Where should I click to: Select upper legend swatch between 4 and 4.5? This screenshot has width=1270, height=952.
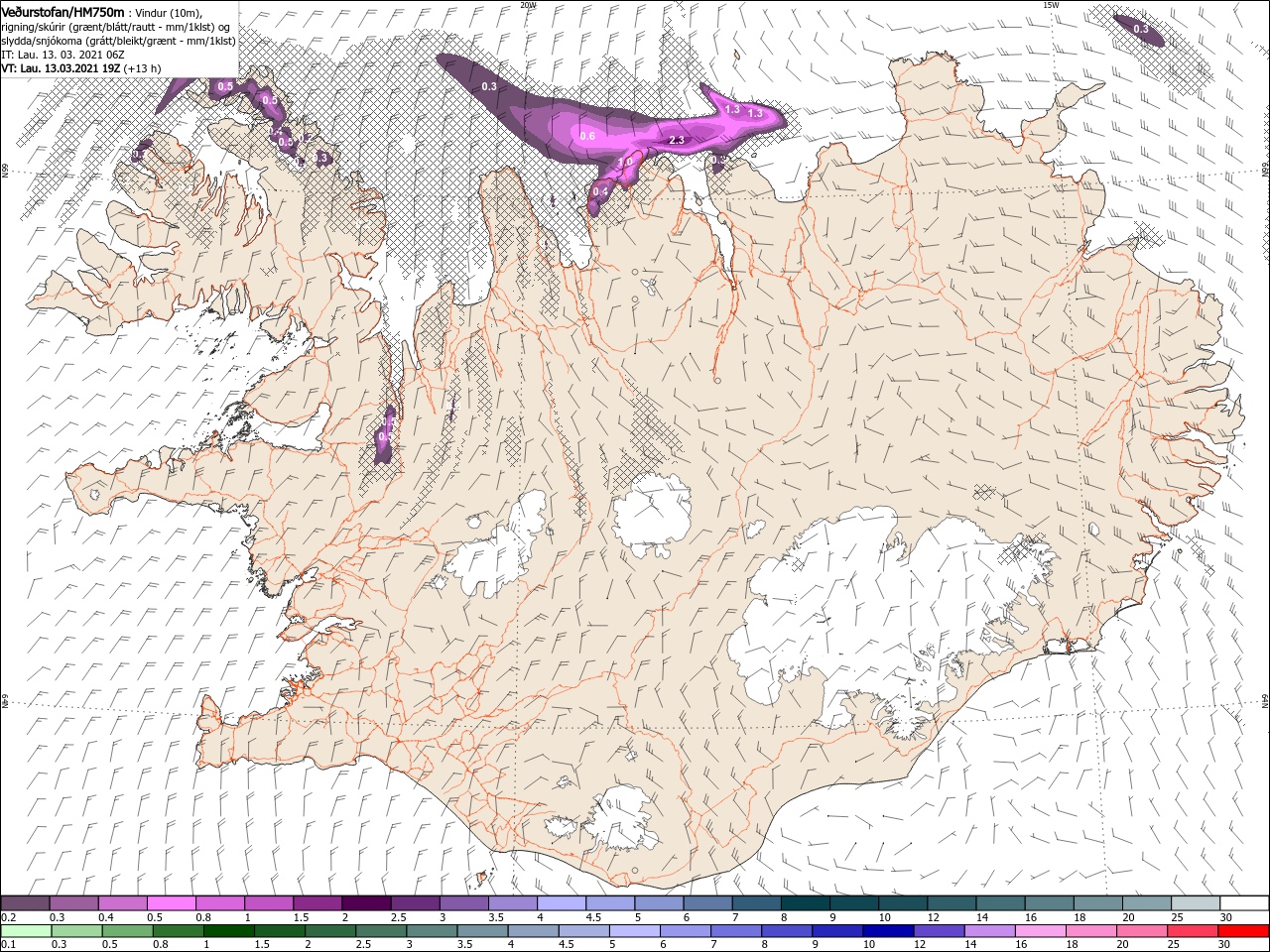[561, 902]
